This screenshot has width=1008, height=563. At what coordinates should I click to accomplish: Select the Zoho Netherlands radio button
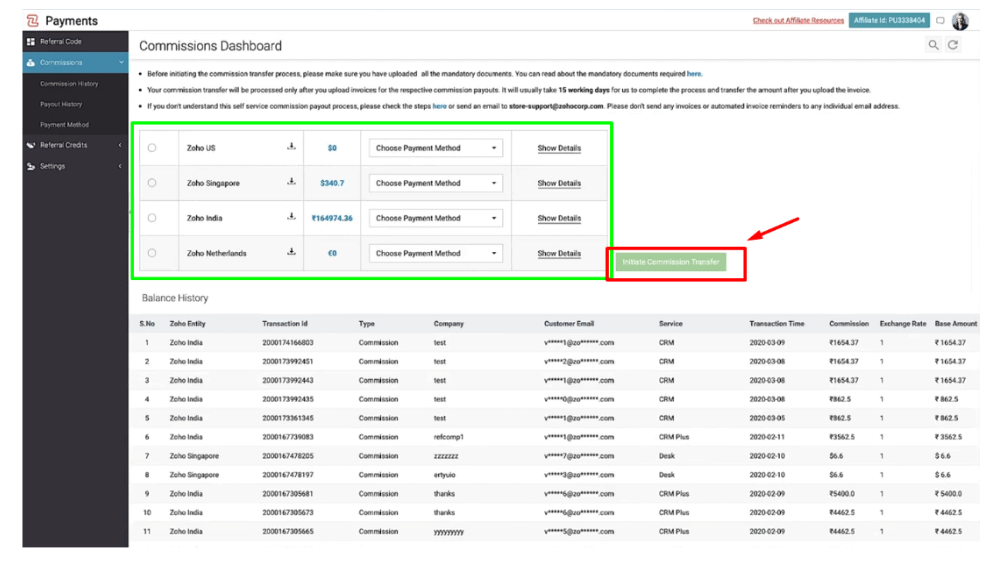coord(152,253)
